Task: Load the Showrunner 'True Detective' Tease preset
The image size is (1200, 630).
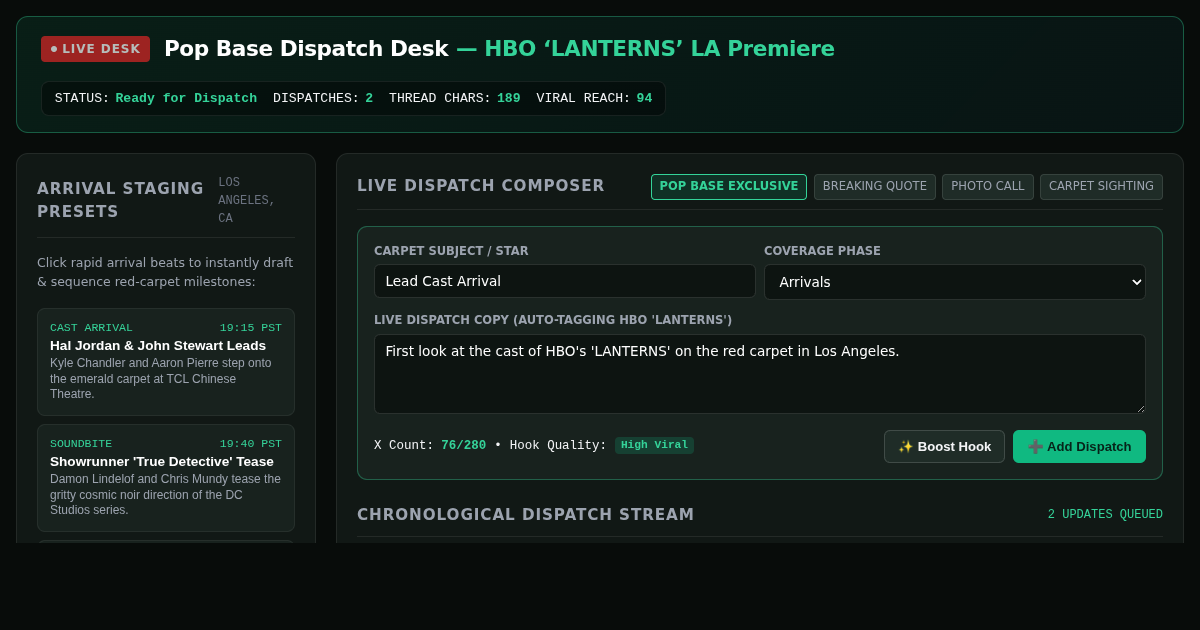Action: [x=166, y=478]
